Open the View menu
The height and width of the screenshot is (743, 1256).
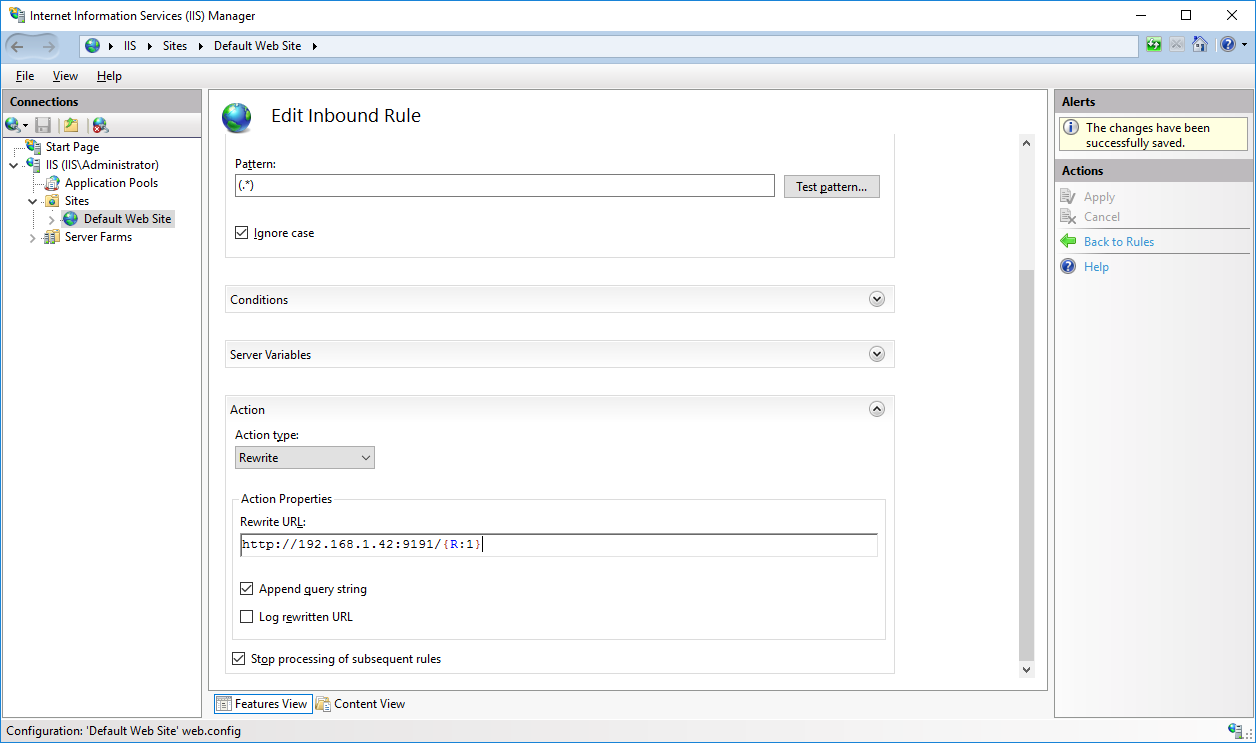(65, 75)
